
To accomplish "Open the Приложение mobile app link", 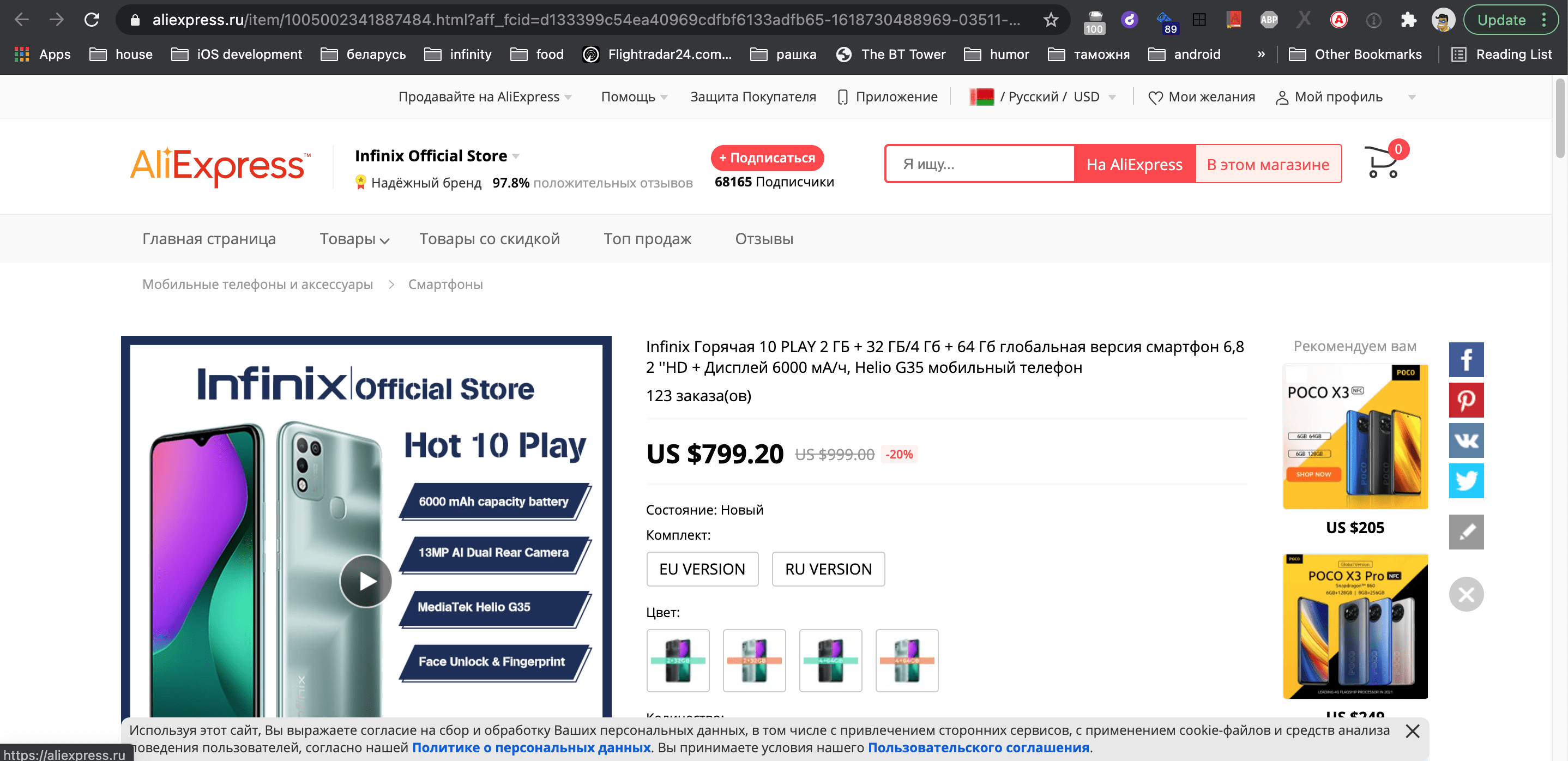I will [888, 97].
